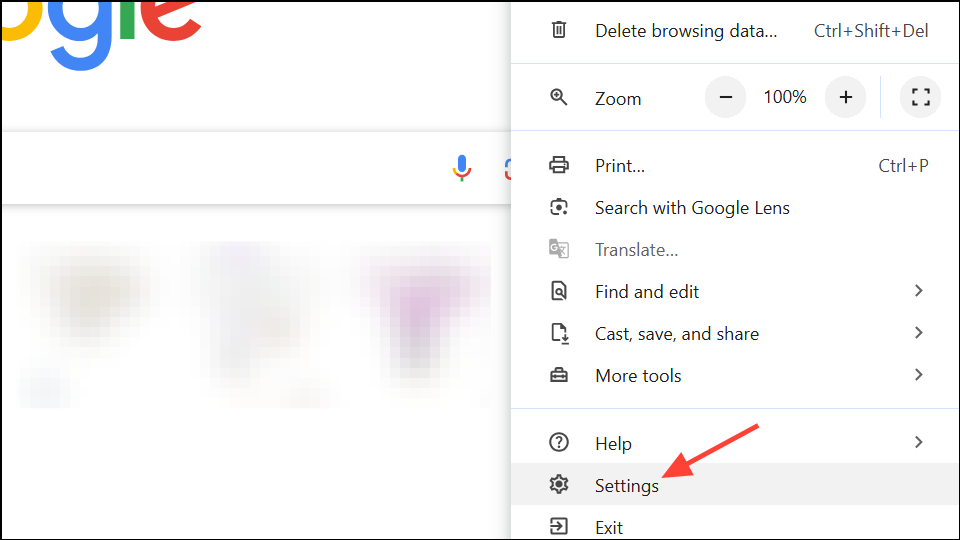Screen dimensions: 960x540
Task: Click the Find and edit document icon
Action: point(559,291)
